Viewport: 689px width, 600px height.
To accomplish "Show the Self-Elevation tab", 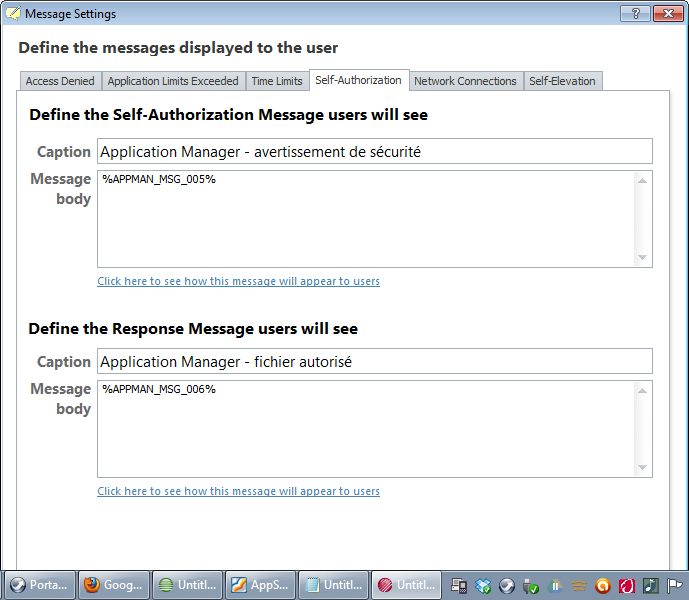I will [562, 81].
